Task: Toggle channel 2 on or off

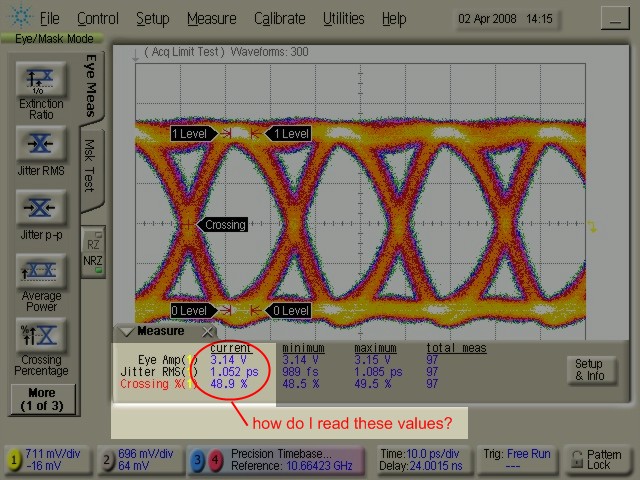Action: 108,459
